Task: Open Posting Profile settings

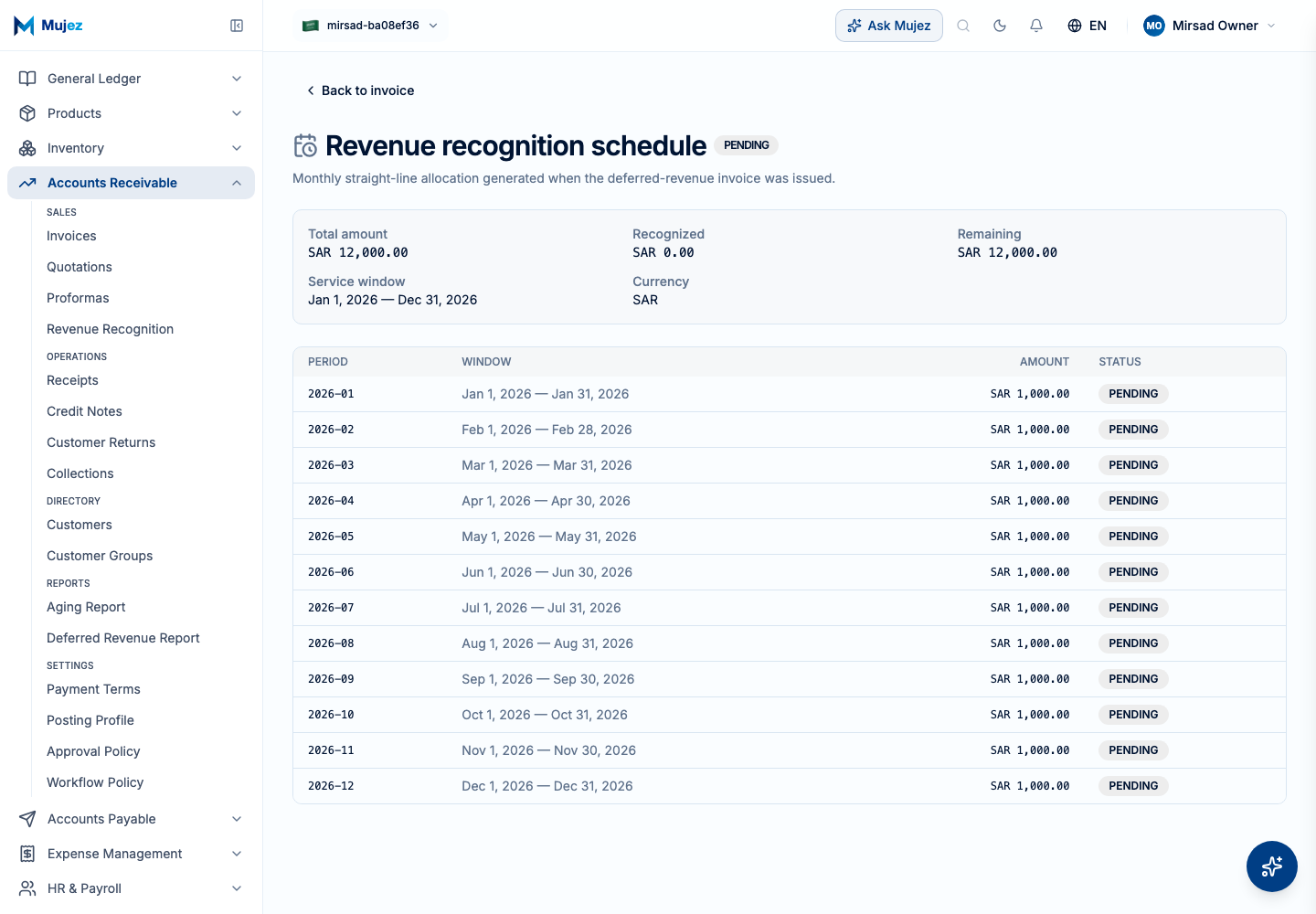Action: point(90,720)
